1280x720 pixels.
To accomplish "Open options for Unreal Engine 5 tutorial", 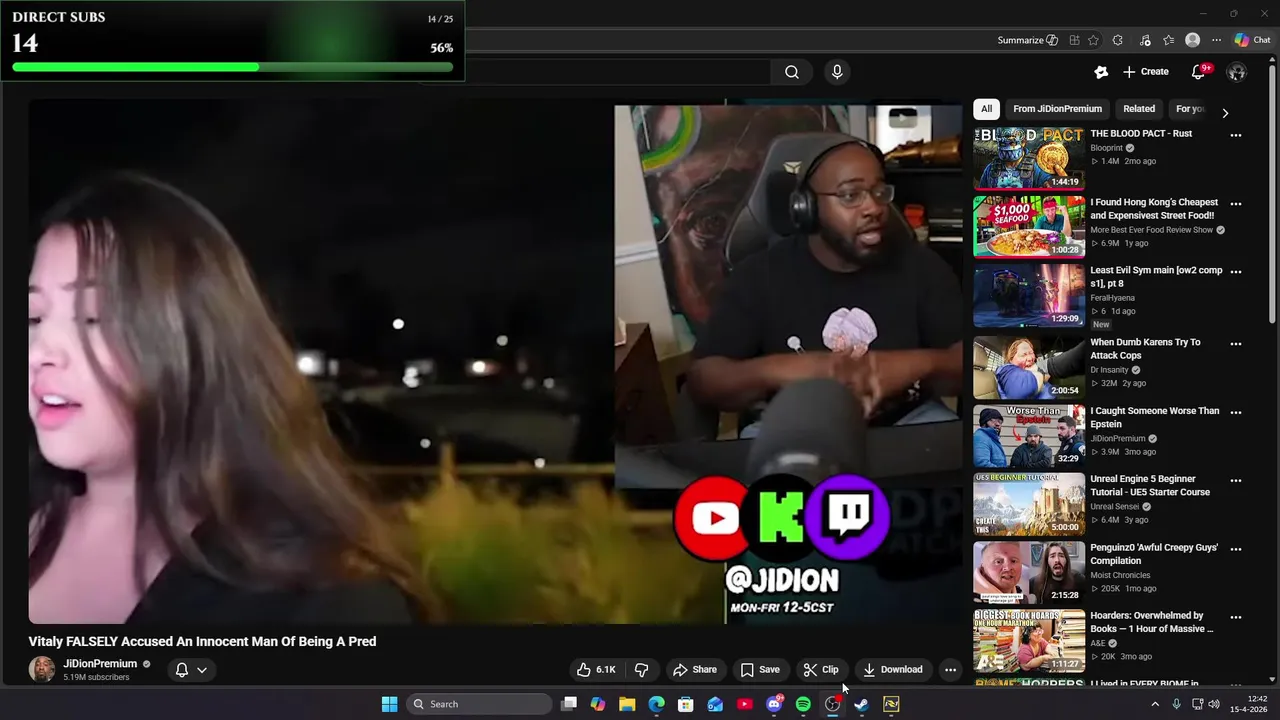I will (1236, 480).
